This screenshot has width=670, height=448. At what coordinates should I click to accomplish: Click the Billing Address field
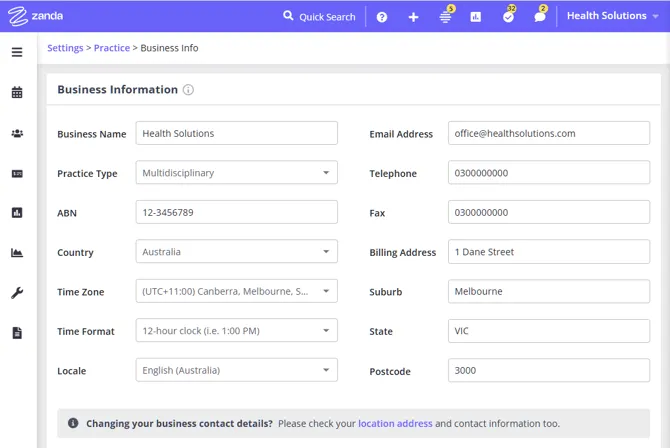549,251
